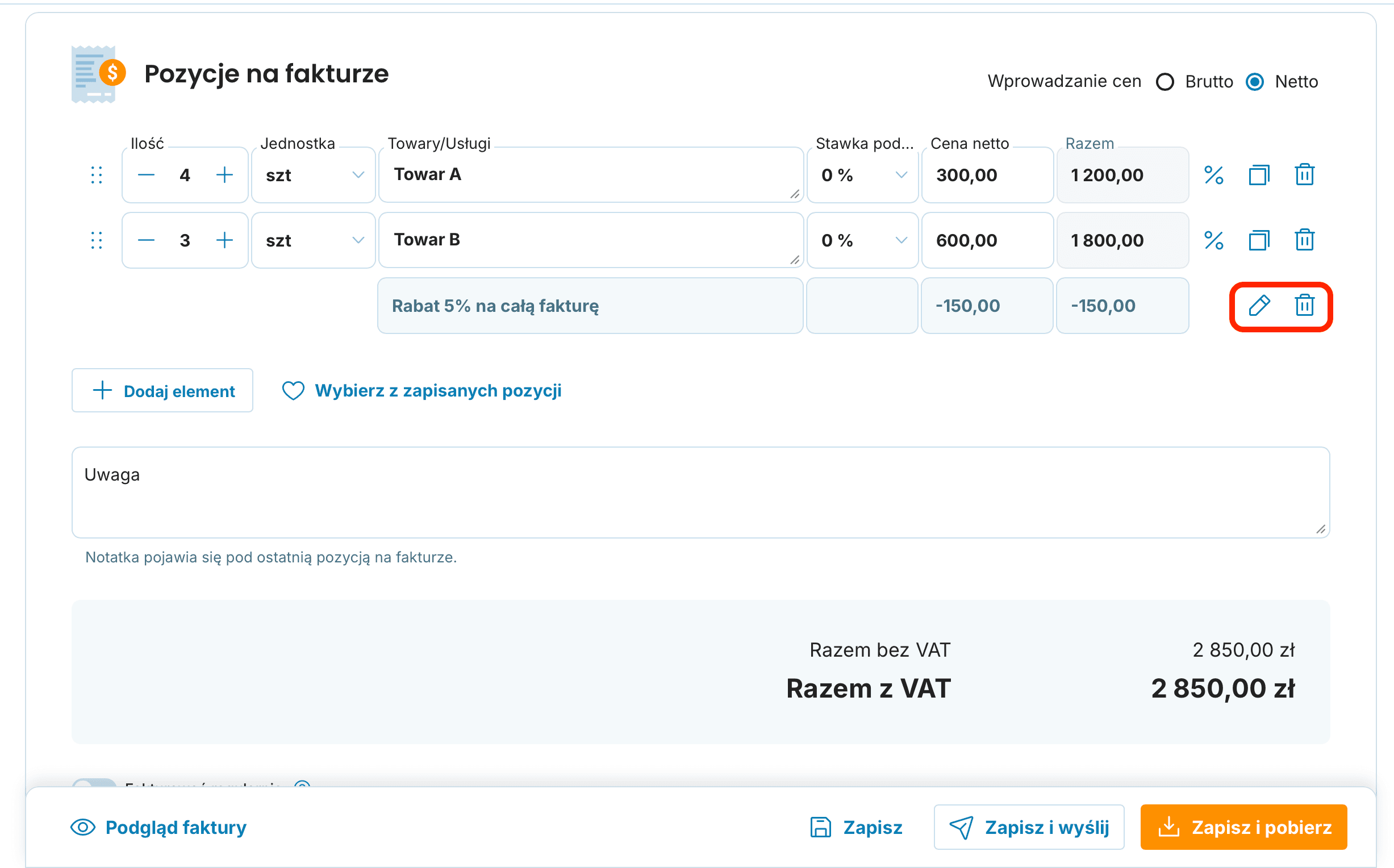Click the Zapisz i pobierz button
1394x868 pixels.
pos(1243,827)
